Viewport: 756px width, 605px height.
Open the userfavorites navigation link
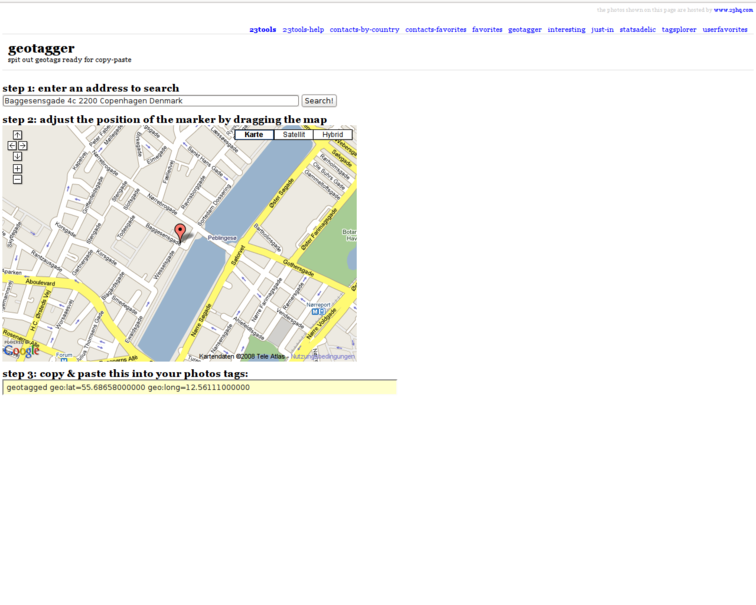[x=725, y=29]
